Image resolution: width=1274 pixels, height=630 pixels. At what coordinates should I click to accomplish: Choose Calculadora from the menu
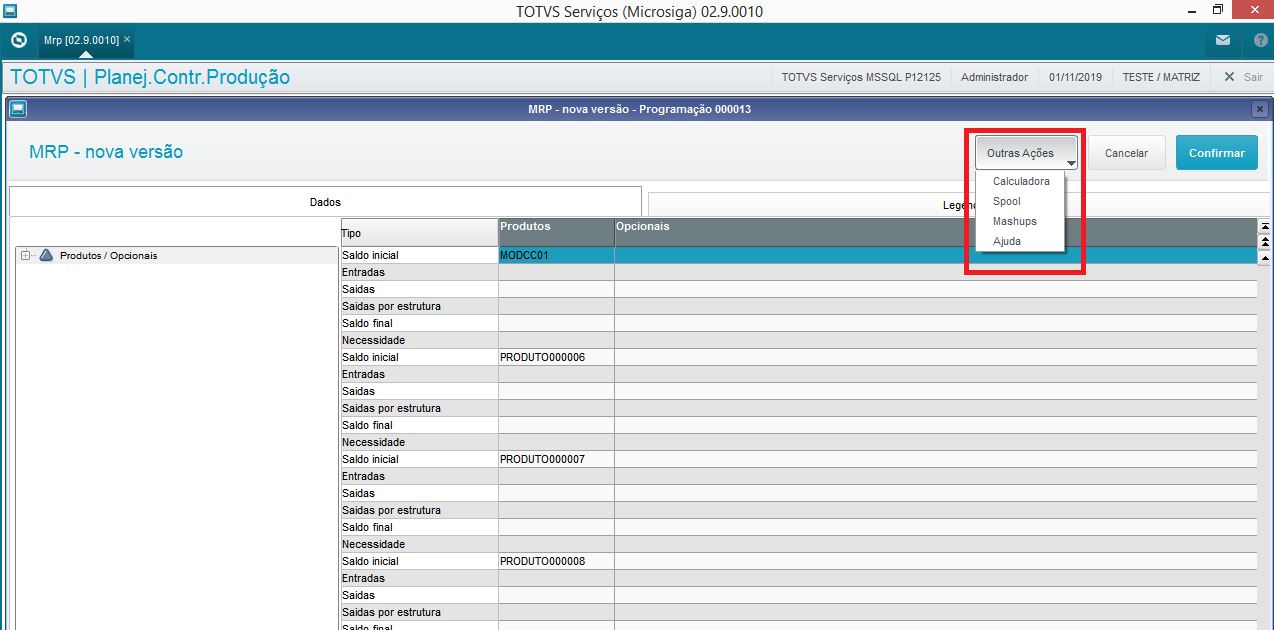click(1021, 181)
